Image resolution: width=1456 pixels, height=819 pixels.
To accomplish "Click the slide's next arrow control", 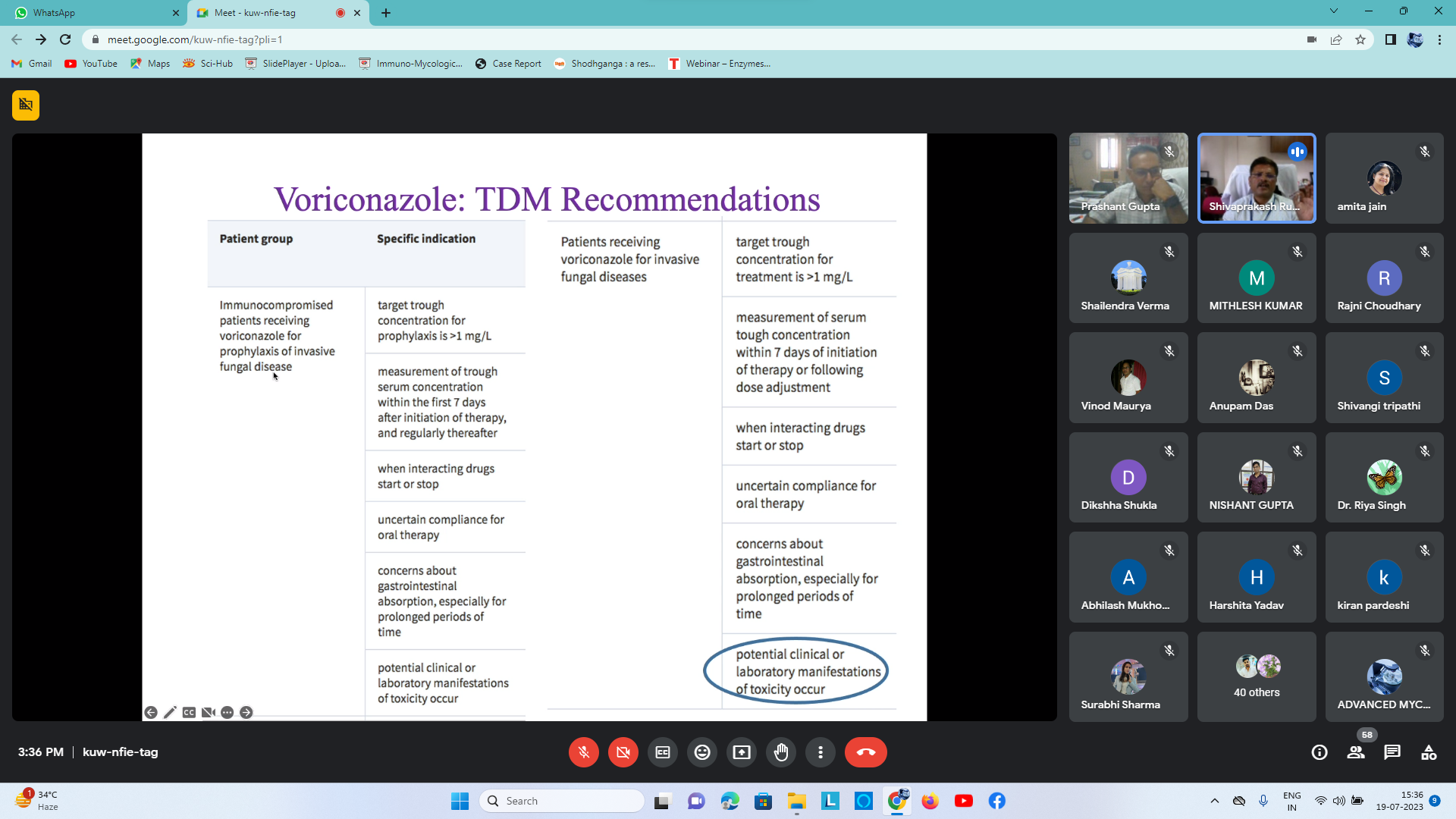I will click(x=246, y=713).
